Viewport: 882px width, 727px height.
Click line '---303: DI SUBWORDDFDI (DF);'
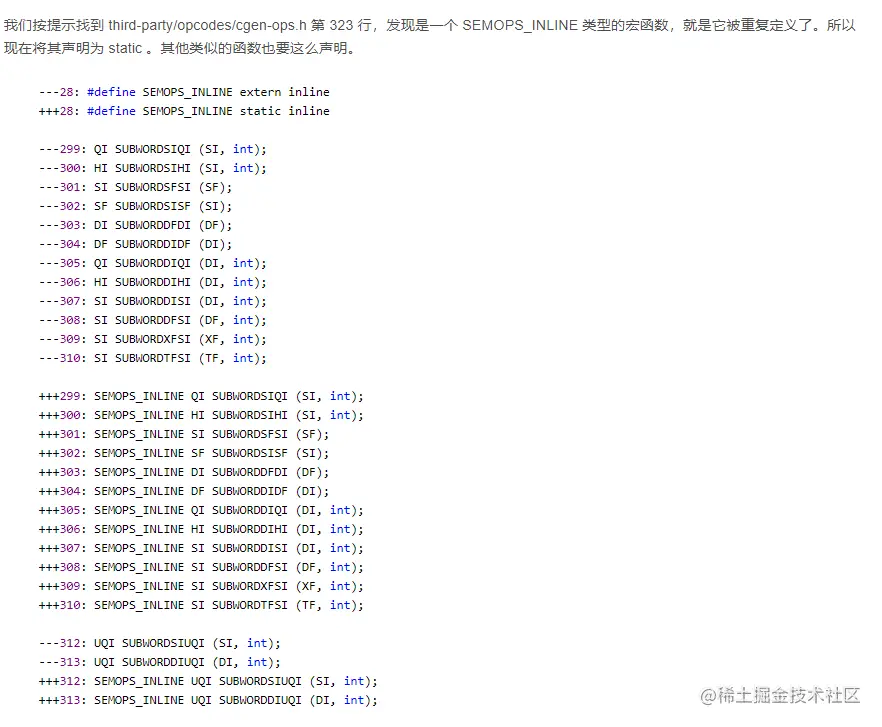click(x=135, y=226)
